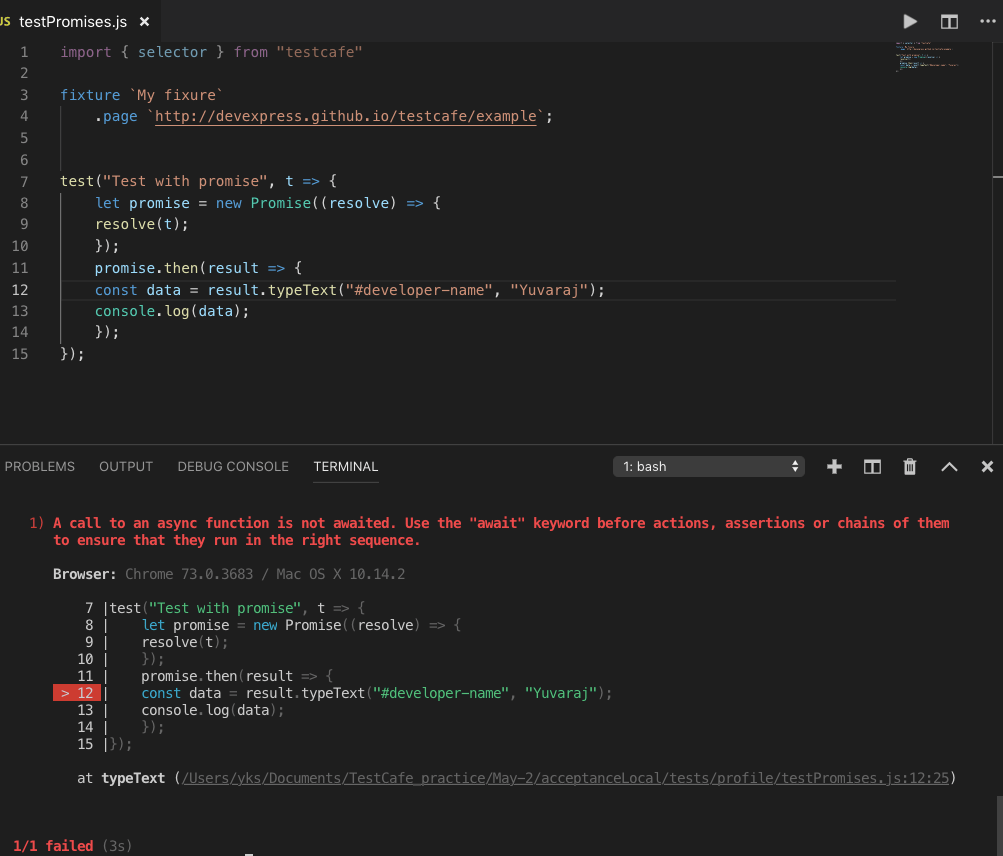Screen dimensions: 1003x856
Task: Click the editor minimap preview
Action: click(928, 56)
